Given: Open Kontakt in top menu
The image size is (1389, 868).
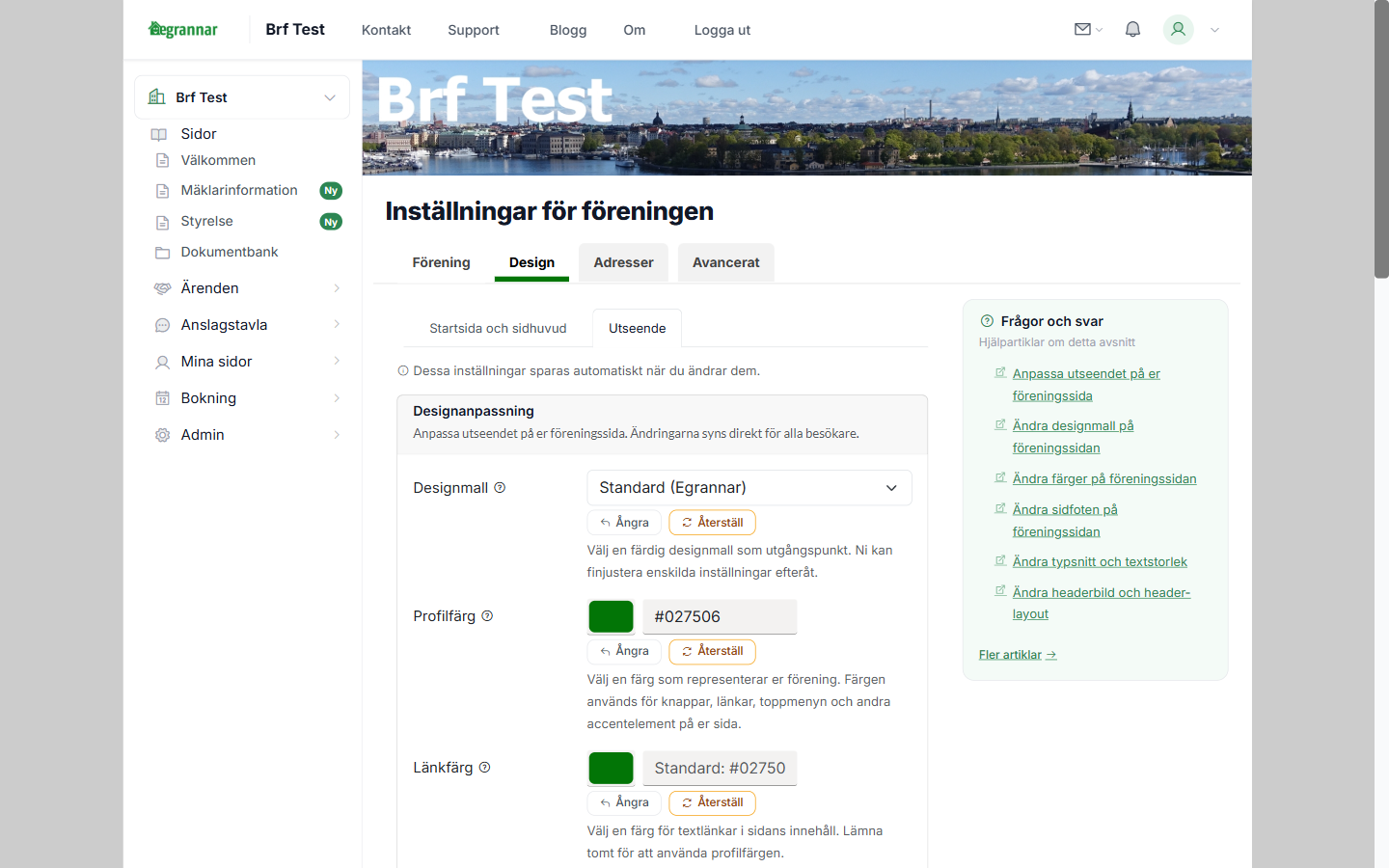Looking at the screenshot, I should click(x=386, y=30).
